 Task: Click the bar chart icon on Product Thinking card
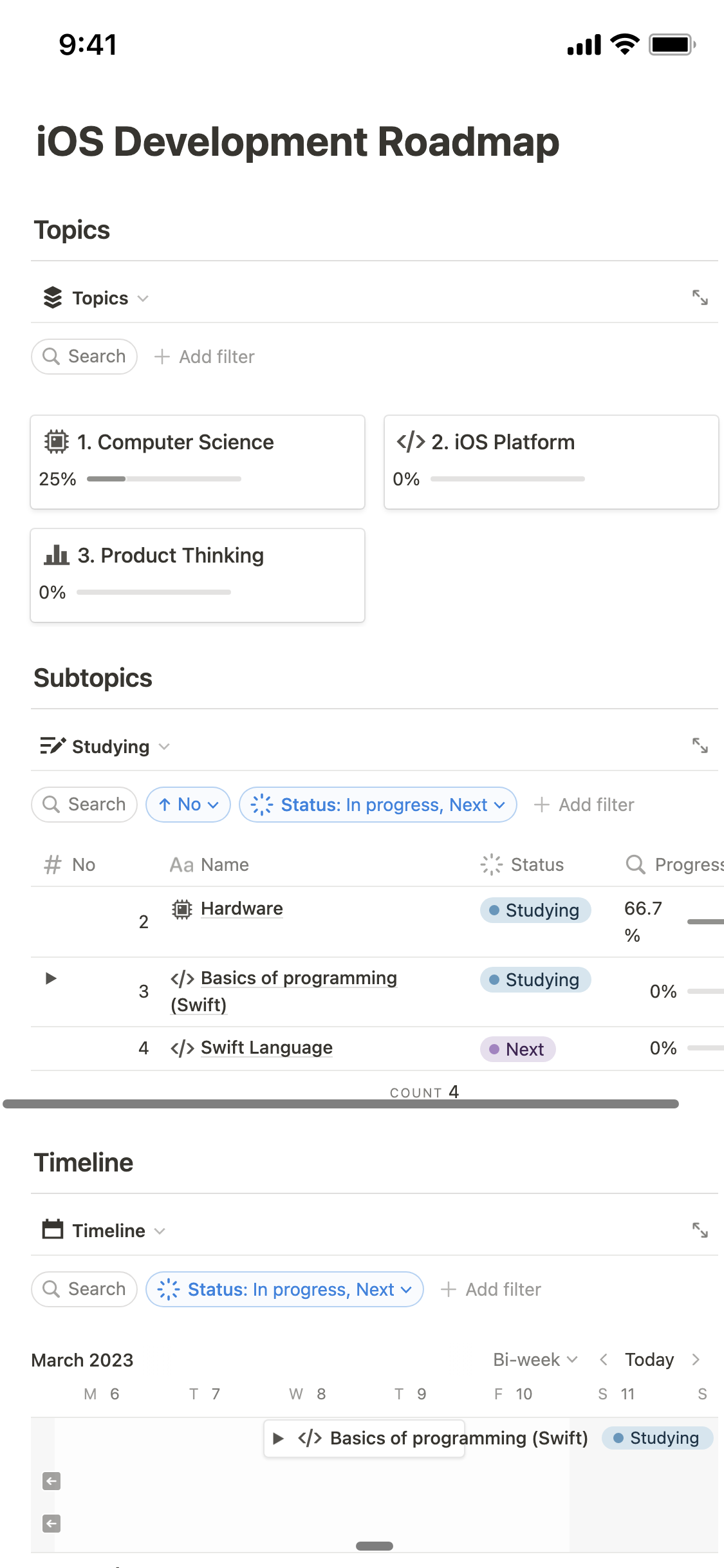58,555
